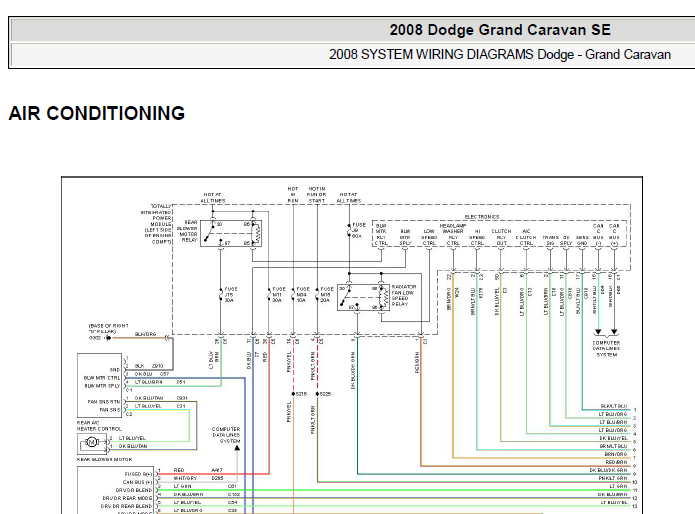Click the 'BLW MTR SPLY' pin label
Viewport: 695px width, 514px height.
click(102, 386)
